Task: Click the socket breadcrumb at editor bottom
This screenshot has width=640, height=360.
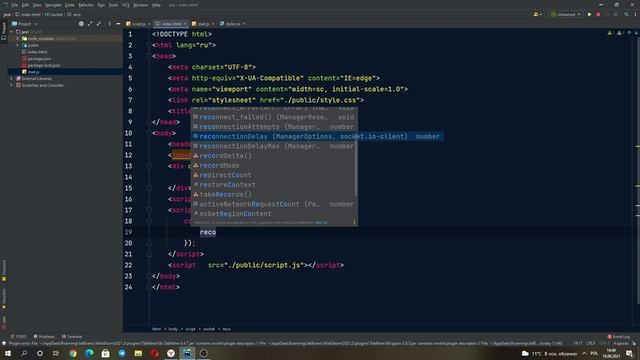Action: click(x=209, y=329)
